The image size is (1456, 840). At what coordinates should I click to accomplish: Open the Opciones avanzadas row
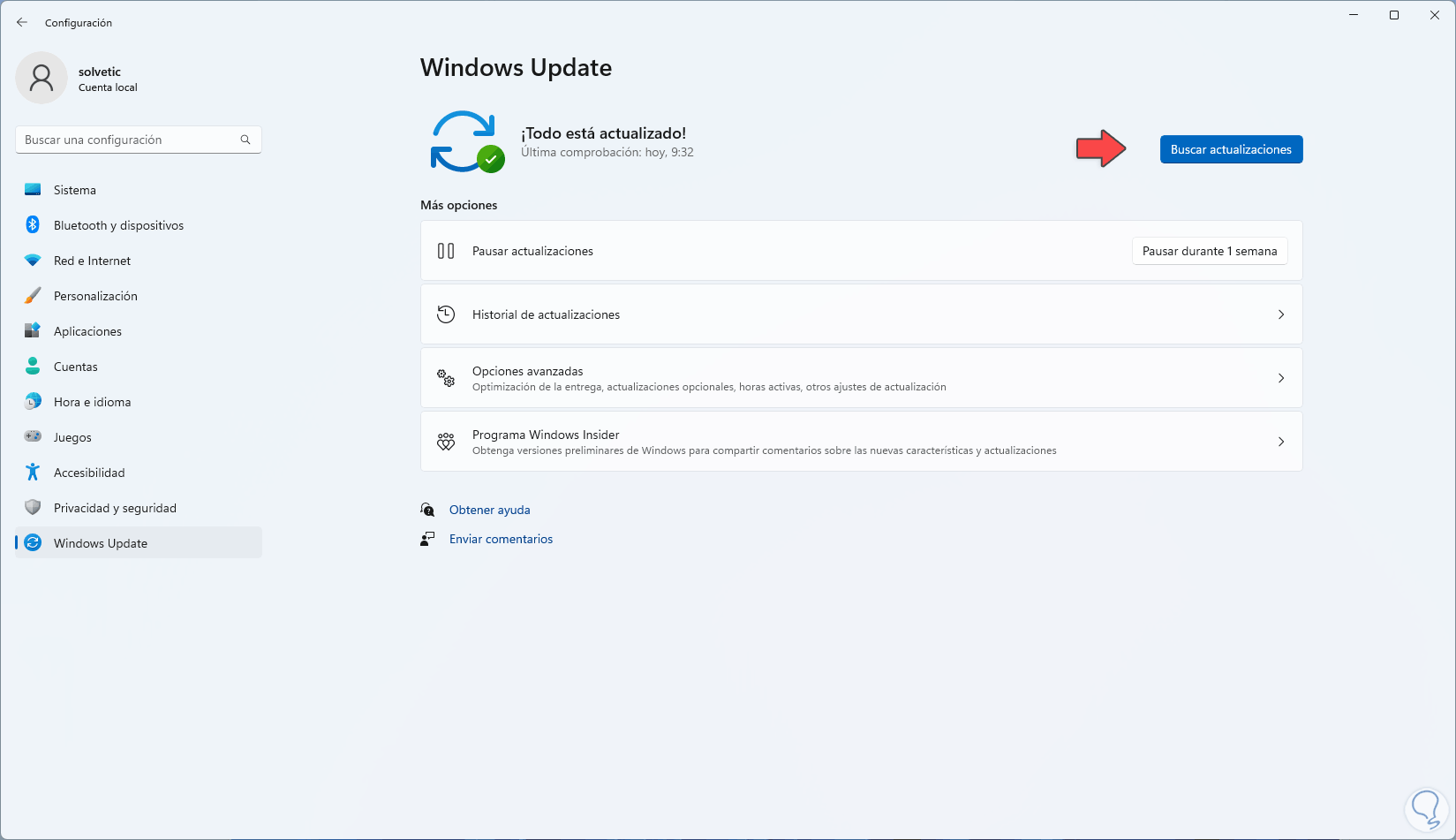(x=862, y=378)
